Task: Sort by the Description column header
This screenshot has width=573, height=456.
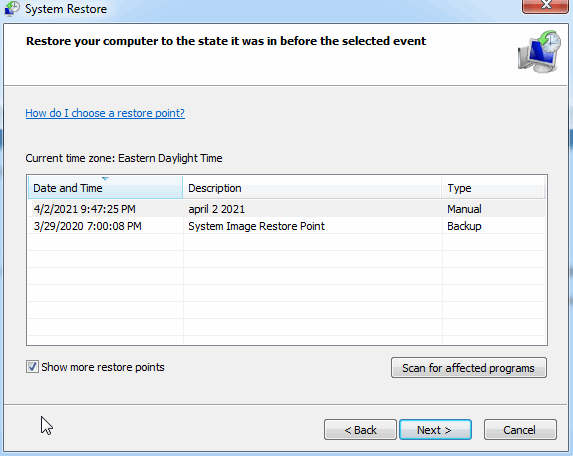Action: pos(312,188)
